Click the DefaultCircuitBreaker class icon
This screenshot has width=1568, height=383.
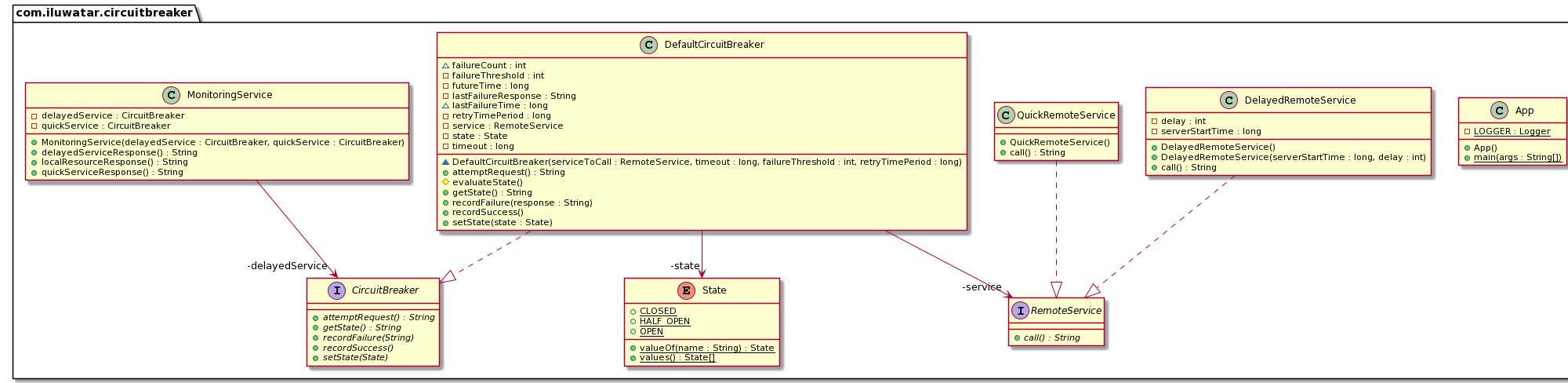click(x=648, y=45)
